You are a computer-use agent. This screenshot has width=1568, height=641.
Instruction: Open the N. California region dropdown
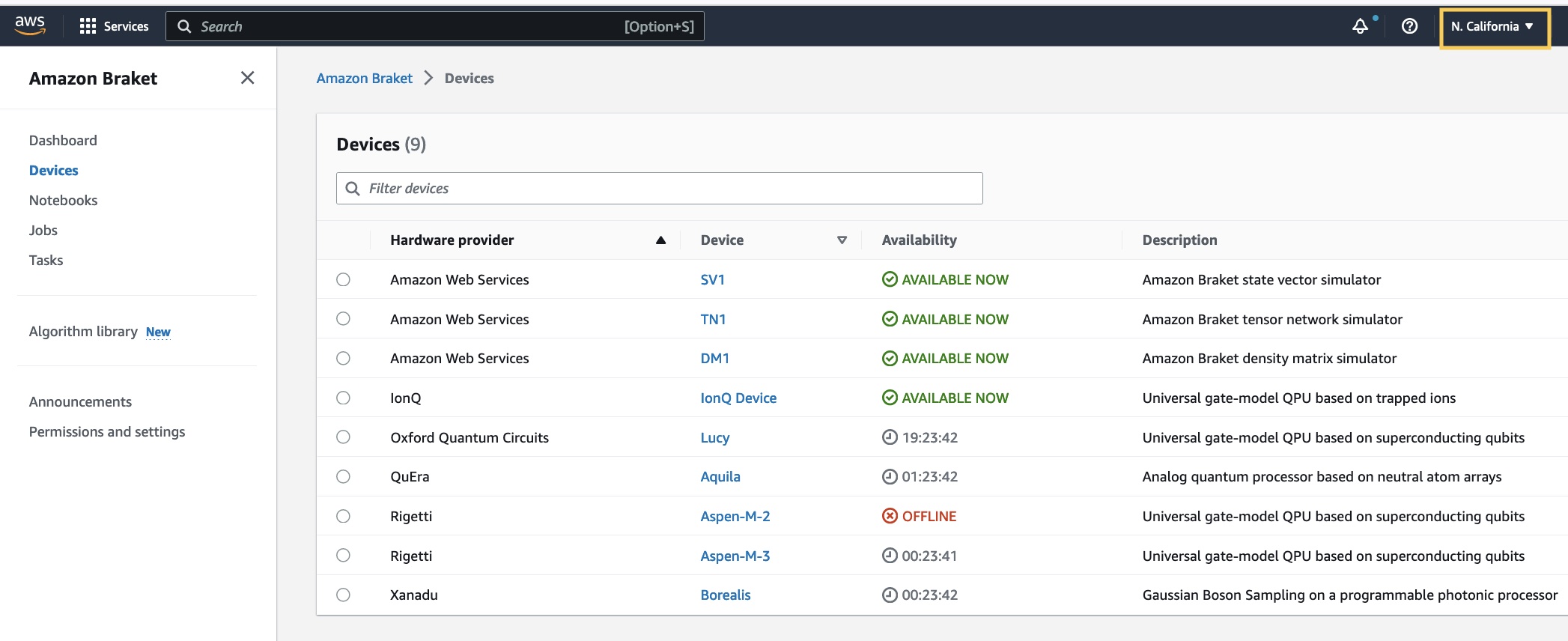click(1494, 27)
